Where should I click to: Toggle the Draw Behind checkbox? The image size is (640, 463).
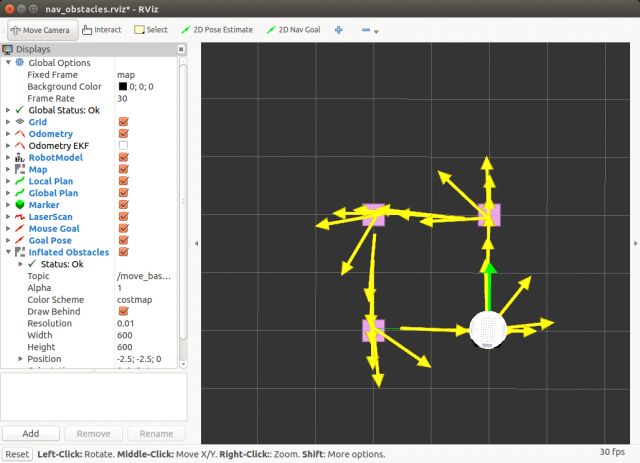click(123, 311)
